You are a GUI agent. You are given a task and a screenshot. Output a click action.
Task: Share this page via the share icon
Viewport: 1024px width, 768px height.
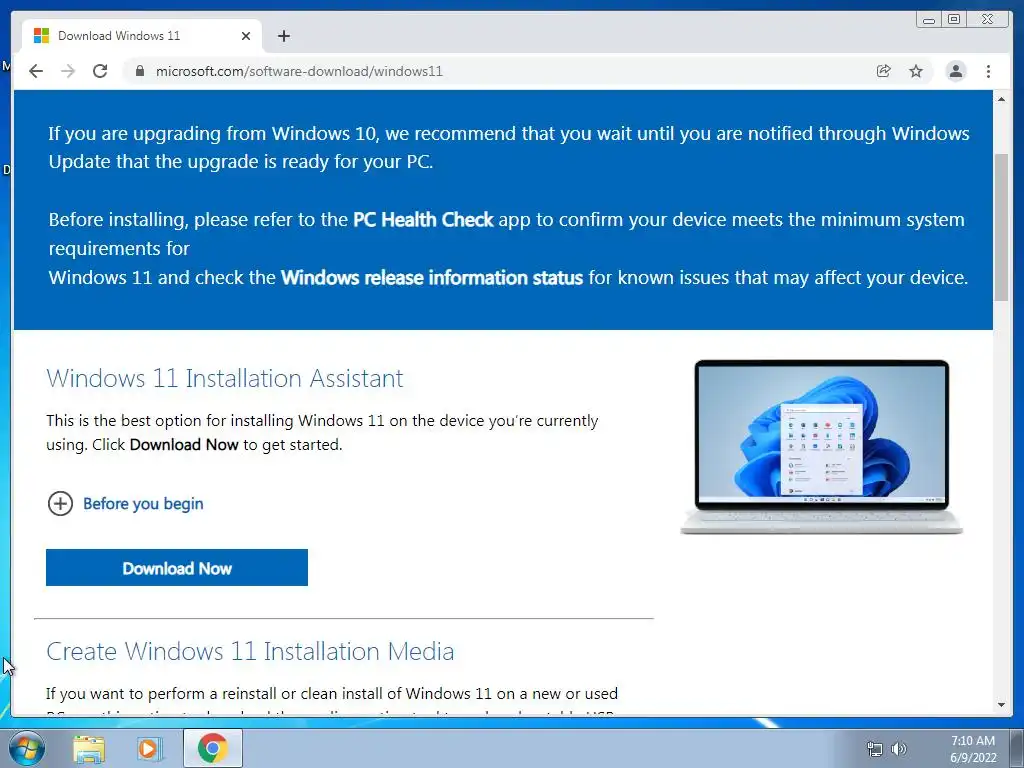pos(884,71)
